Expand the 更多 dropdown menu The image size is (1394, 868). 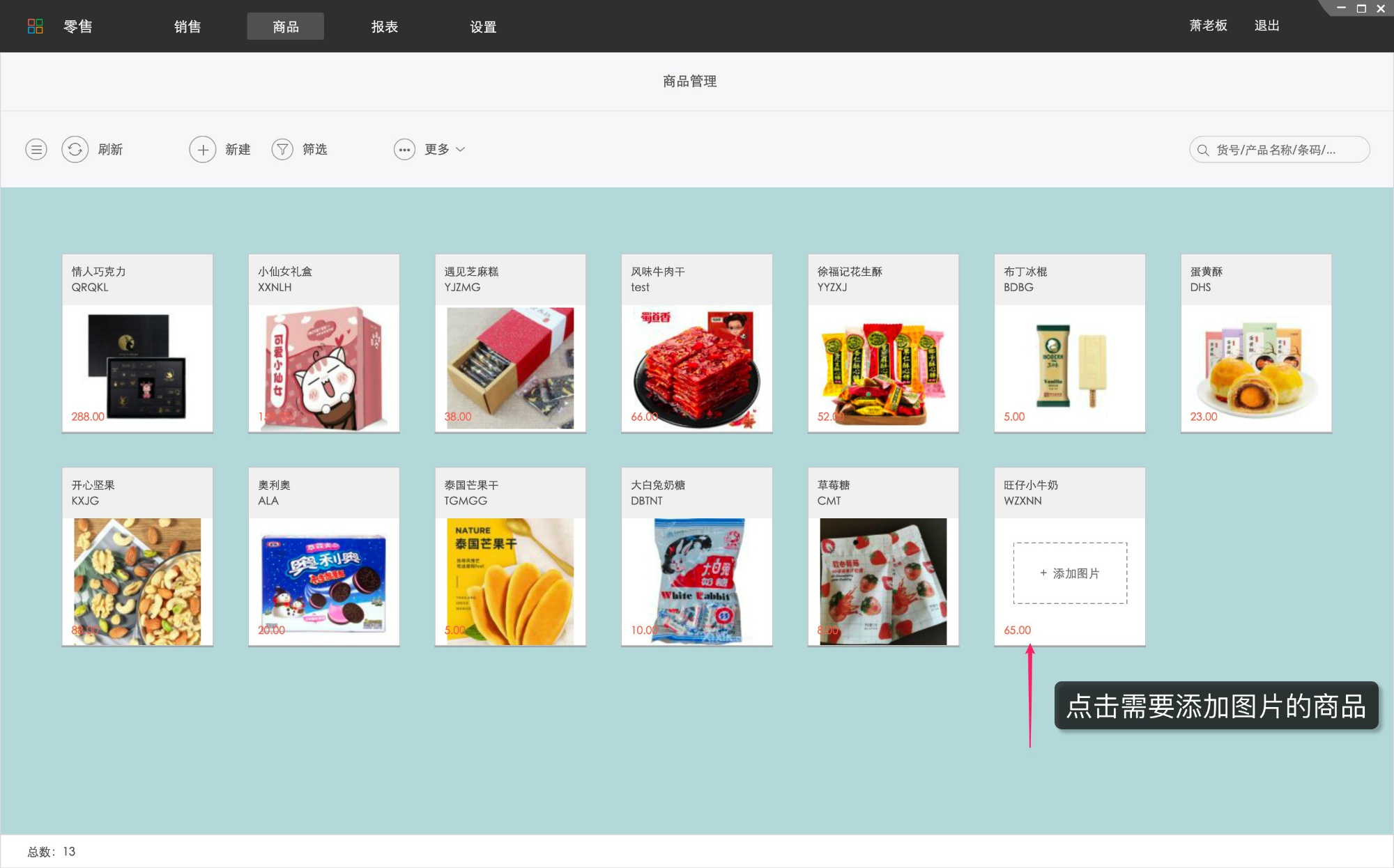[436, 149]
